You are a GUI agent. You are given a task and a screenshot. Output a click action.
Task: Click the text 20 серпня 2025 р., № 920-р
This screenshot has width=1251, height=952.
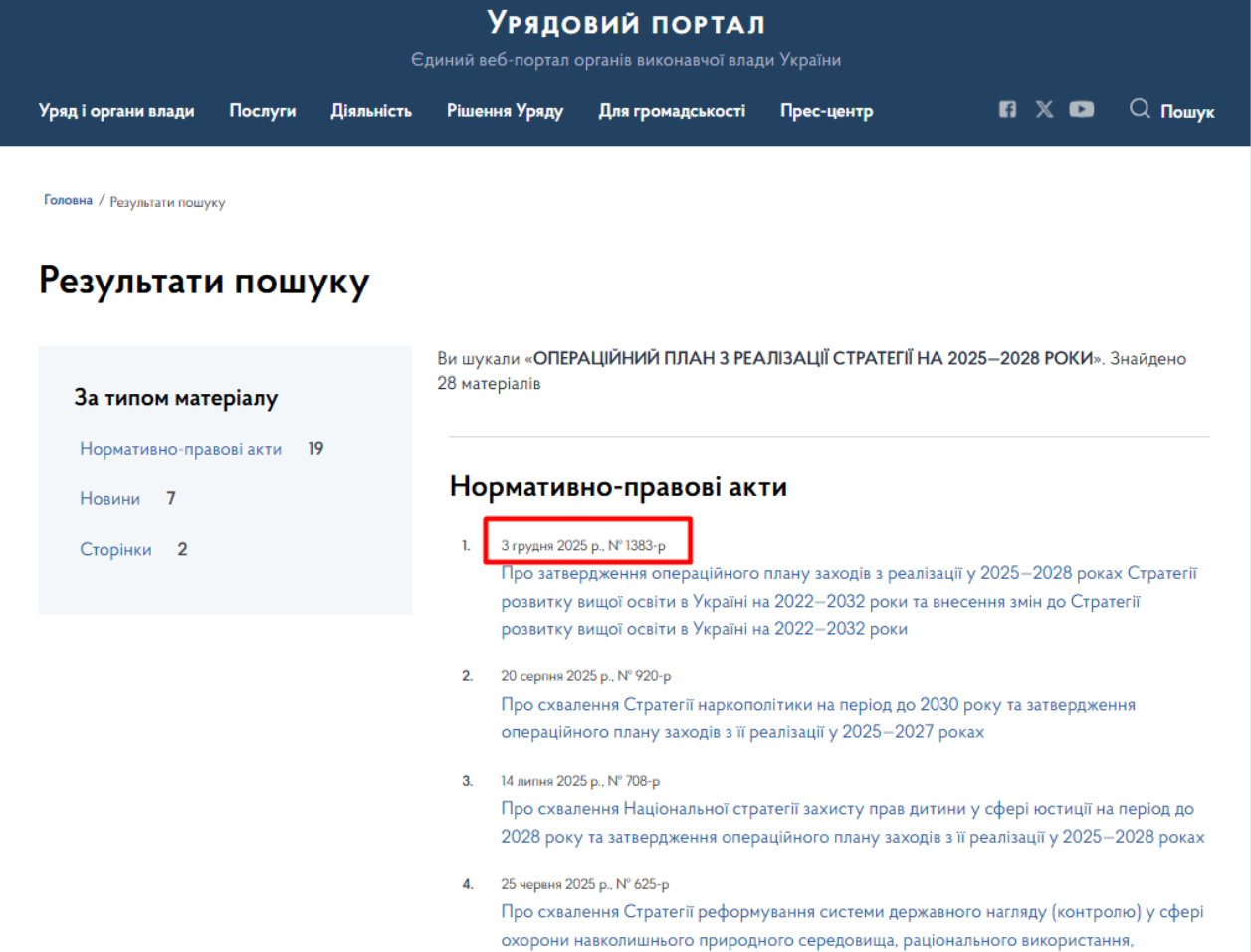click(586, 676)
